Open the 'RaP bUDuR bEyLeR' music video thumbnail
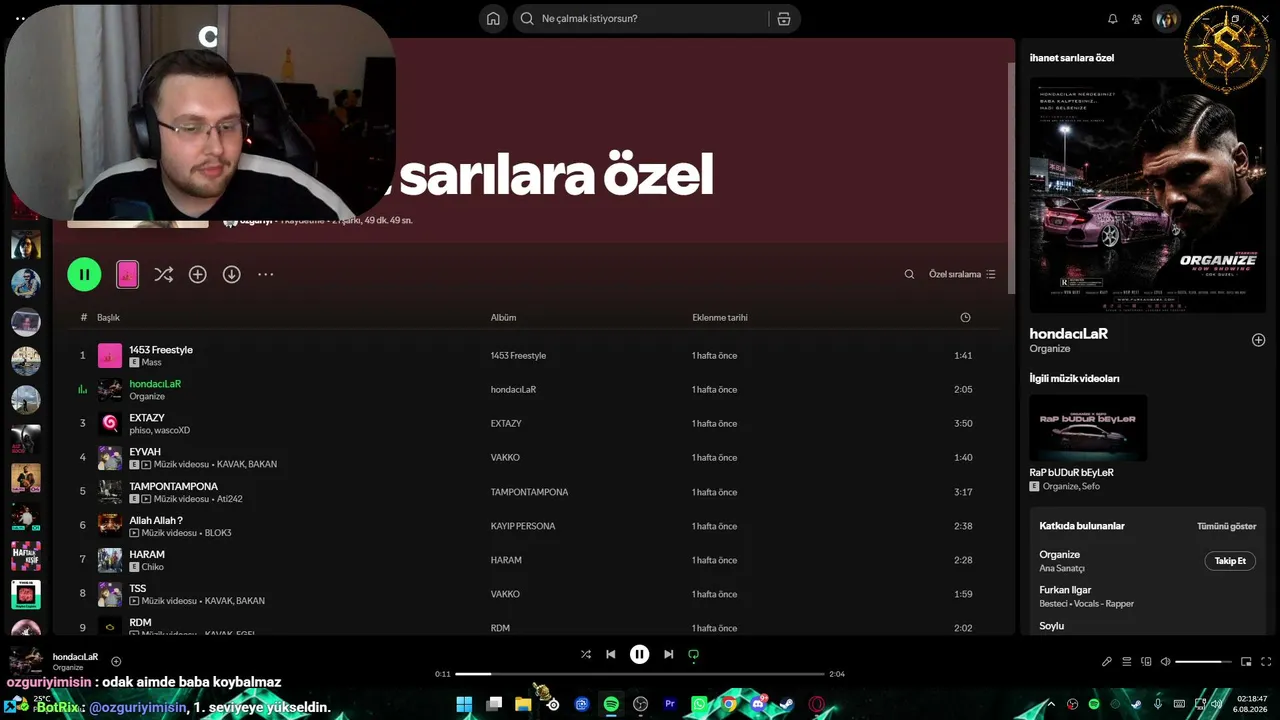 point(1089,428)
